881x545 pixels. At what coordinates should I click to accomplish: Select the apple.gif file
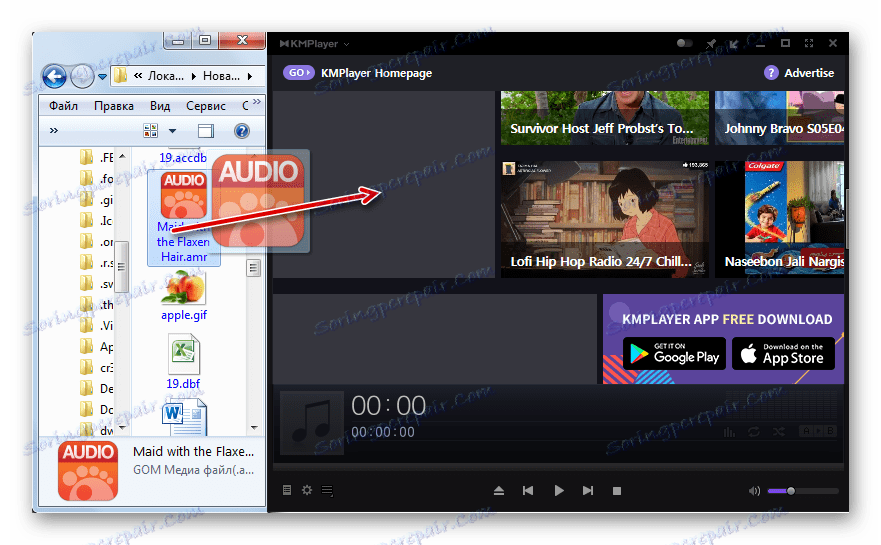point(184,296)
